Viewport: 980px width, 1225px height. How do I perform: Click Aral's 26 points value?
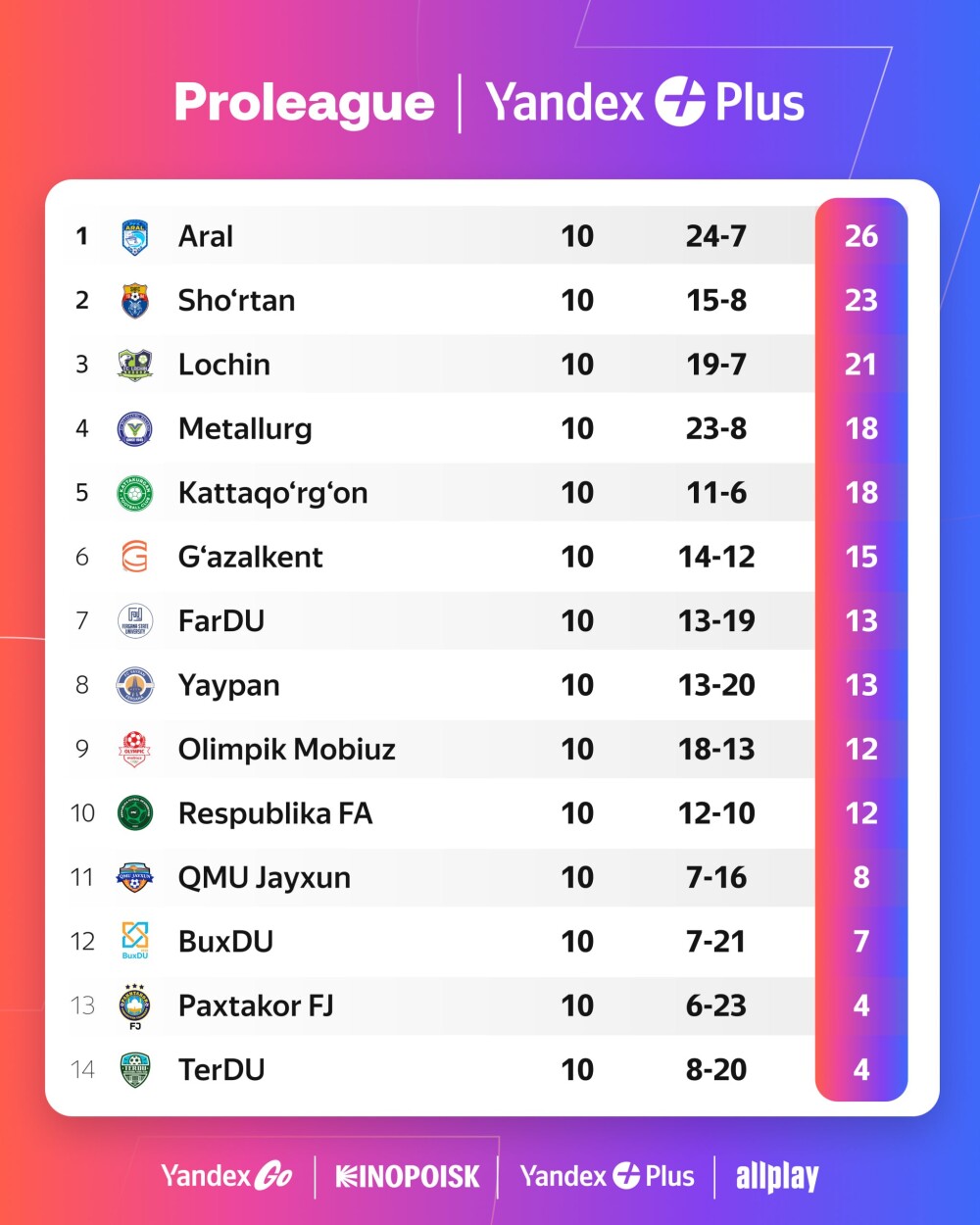(861, 236)
